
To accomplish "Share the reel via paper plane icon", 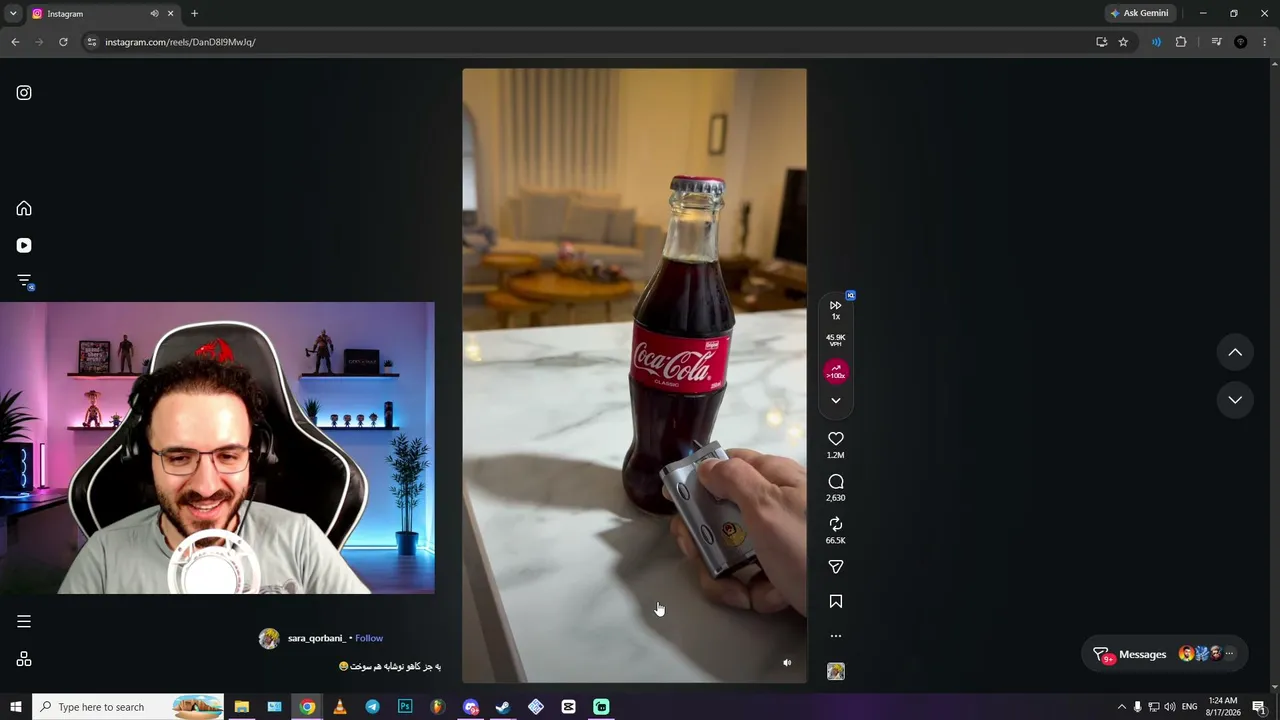I will click(x=836, y=567).
